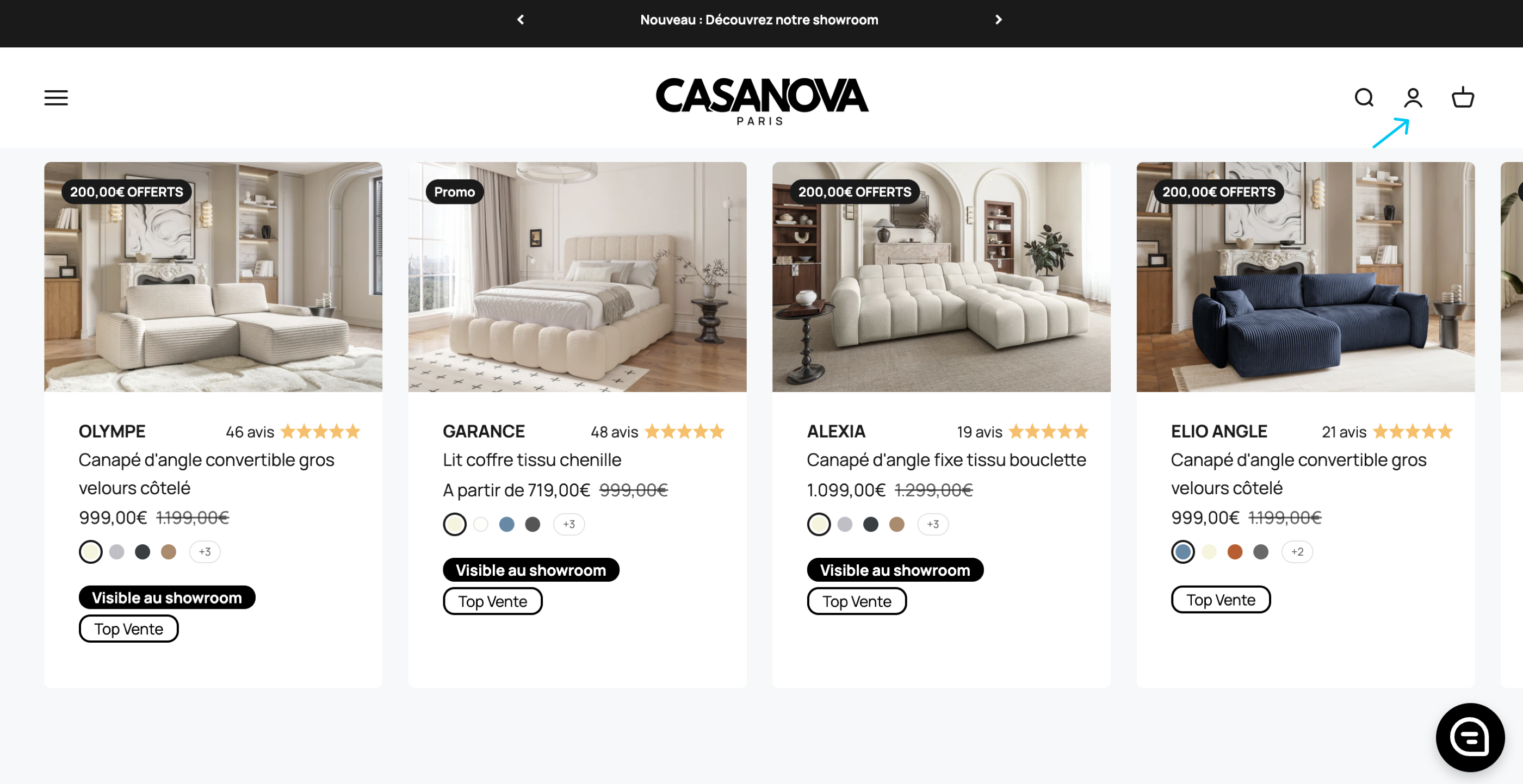1523x784 pixels.
Task: Open the search magnifier icon
Action: pos(1364,97)
